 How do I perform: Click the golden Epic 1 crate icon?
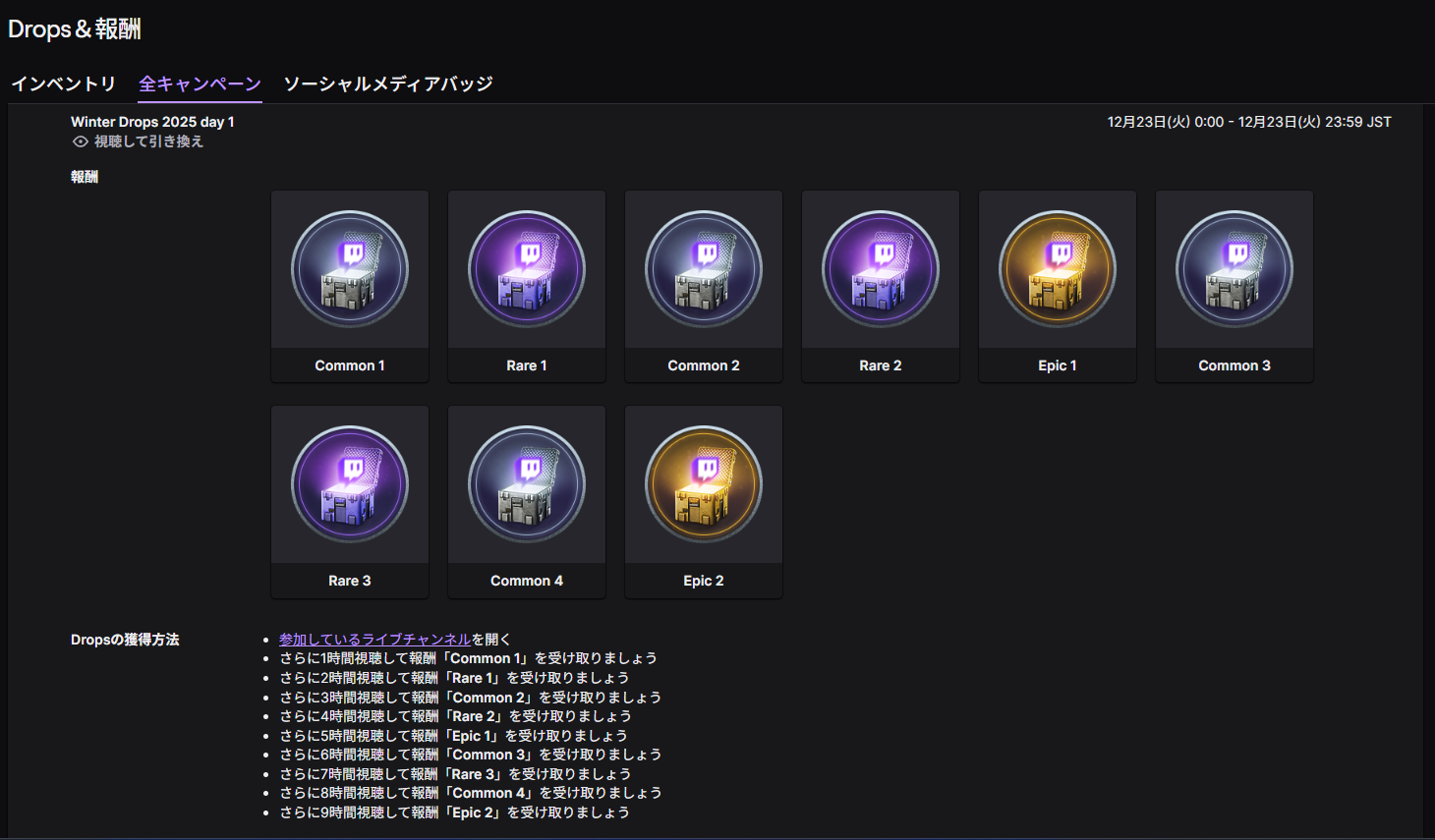point(1058,269)
